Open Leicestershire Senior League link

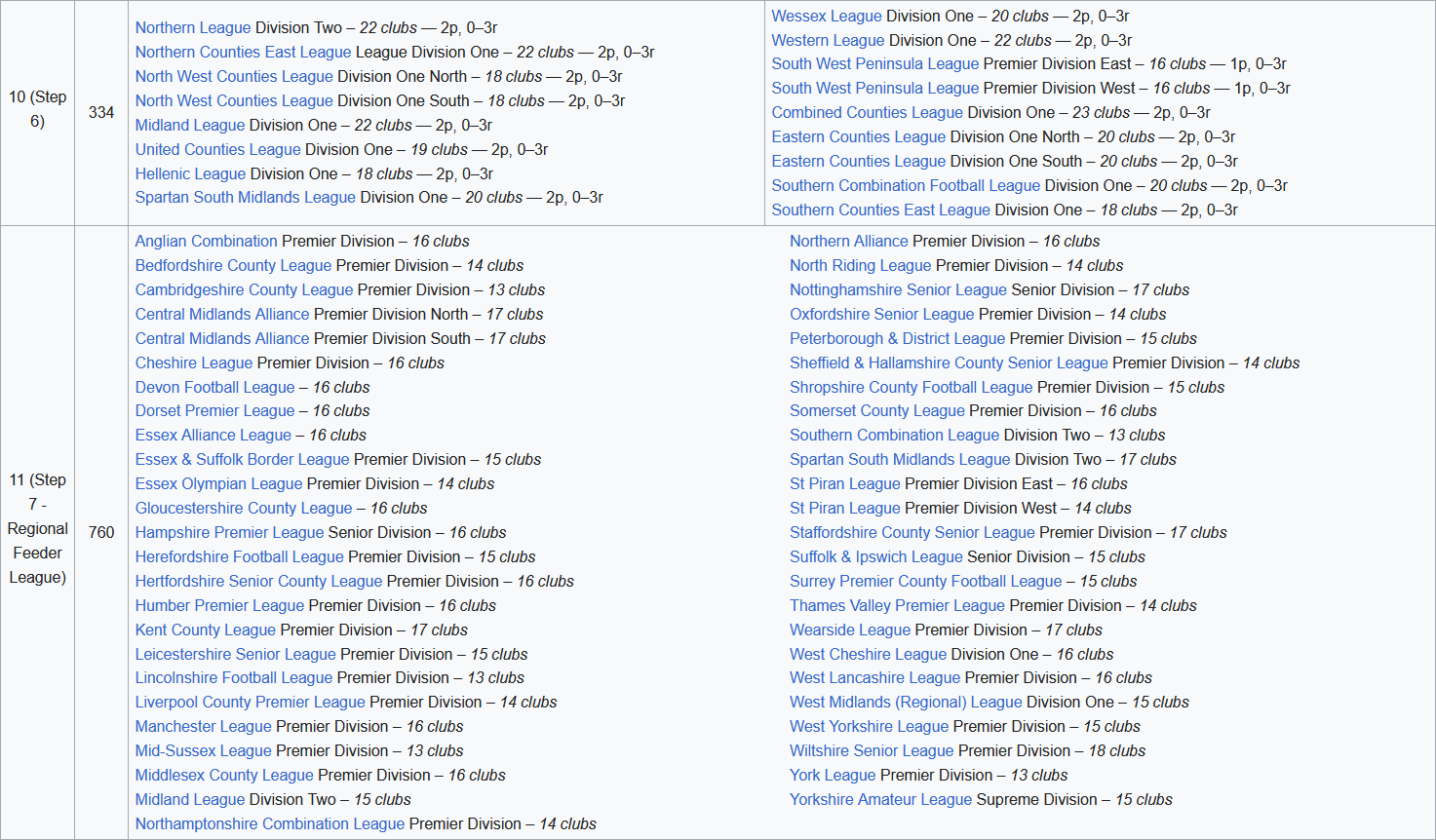(x=236, y=655)
